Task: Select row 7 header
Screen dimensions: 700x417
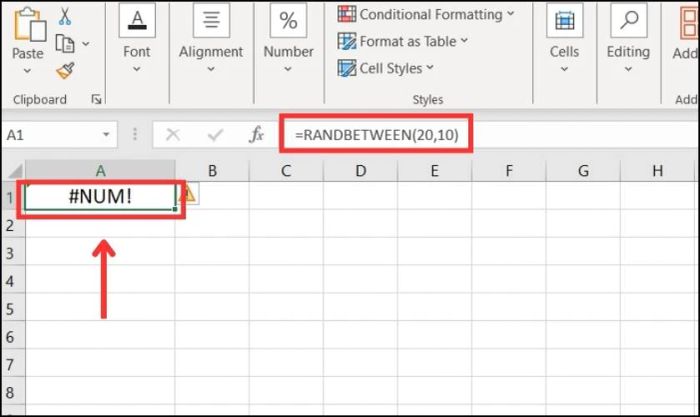Action: click(x=11, y=364)
